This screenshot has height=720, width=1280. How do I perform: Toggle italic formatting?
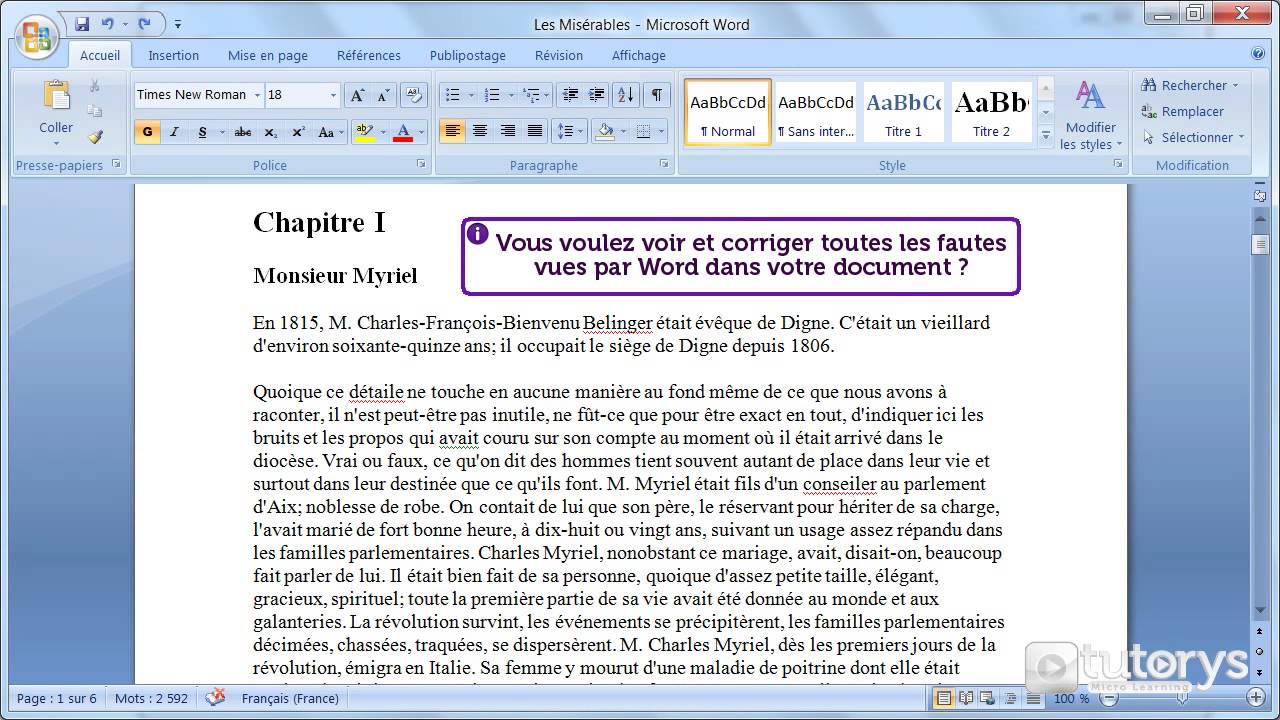(174, 132)
